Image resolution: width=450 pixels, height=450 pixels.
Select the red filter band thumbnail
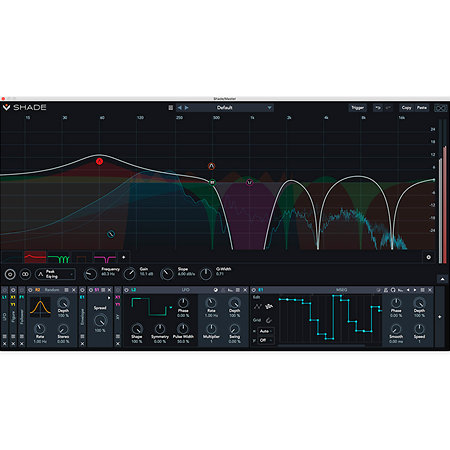click(x=35, y=257)
